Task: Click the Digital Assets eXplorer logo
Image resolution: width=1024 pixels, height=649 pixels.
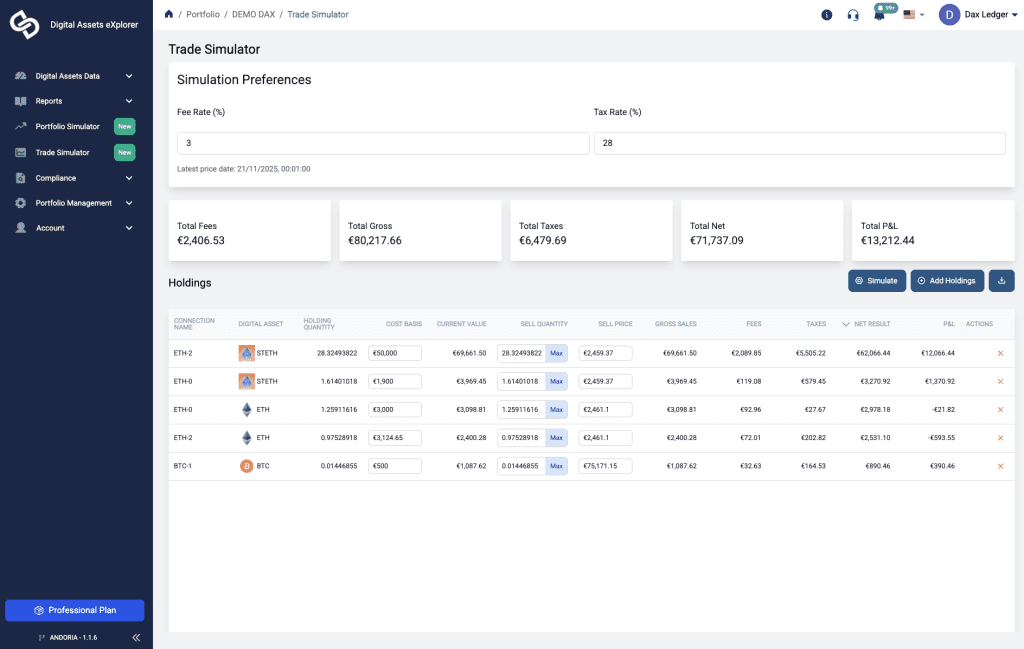Action: (25, 25)
